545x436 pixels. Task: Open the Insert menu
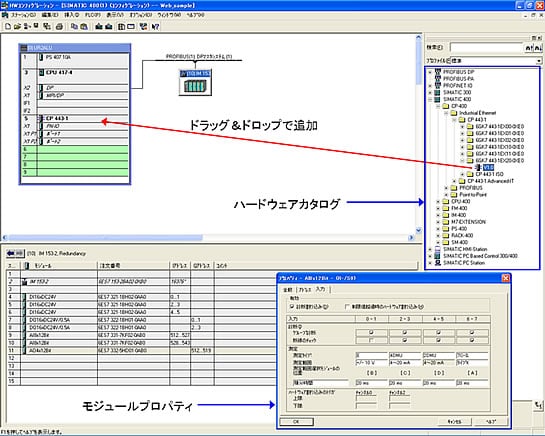click(x=72, y=15)
